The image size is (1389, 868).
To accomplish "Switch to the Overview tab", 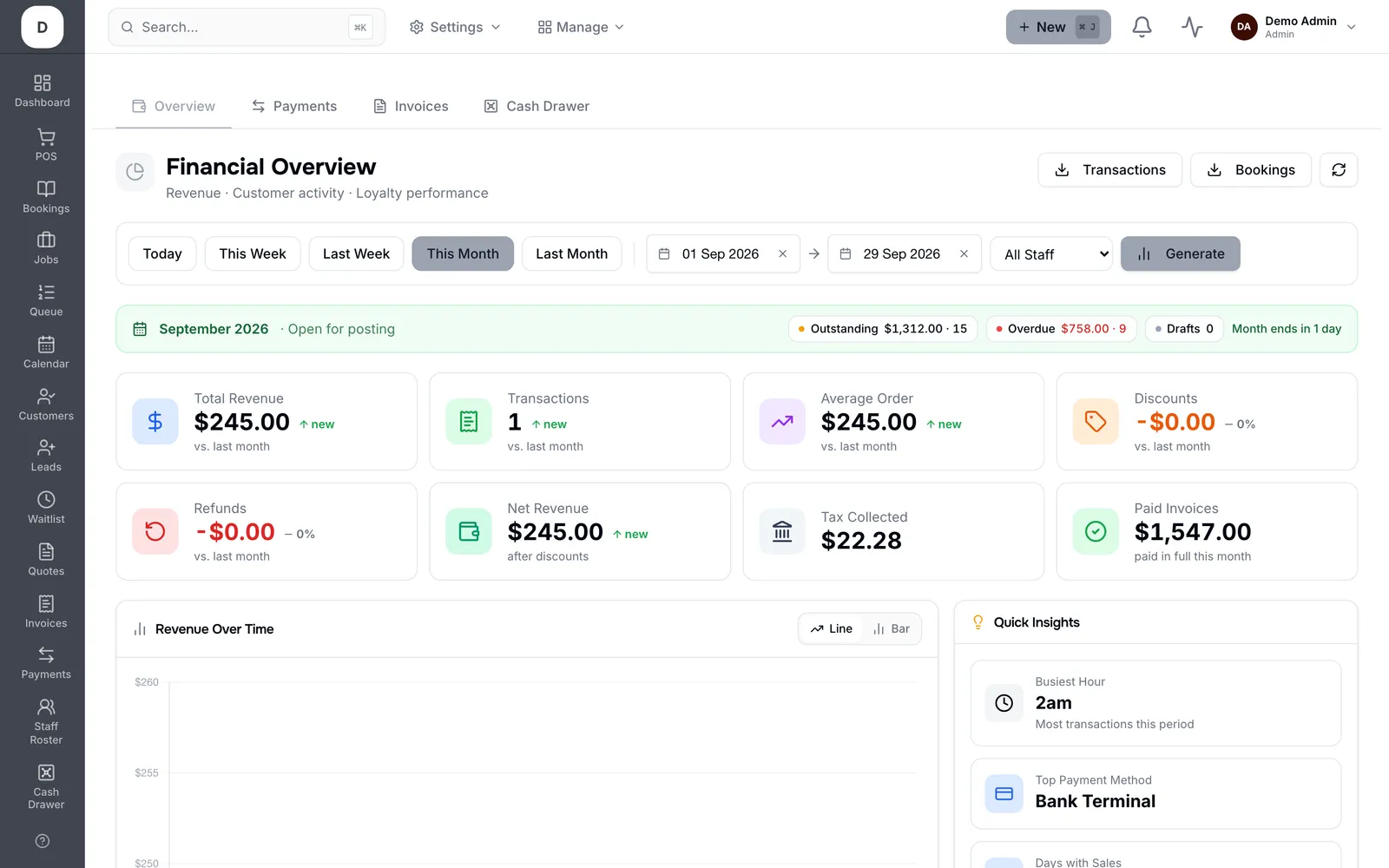I will click(174, 106).
